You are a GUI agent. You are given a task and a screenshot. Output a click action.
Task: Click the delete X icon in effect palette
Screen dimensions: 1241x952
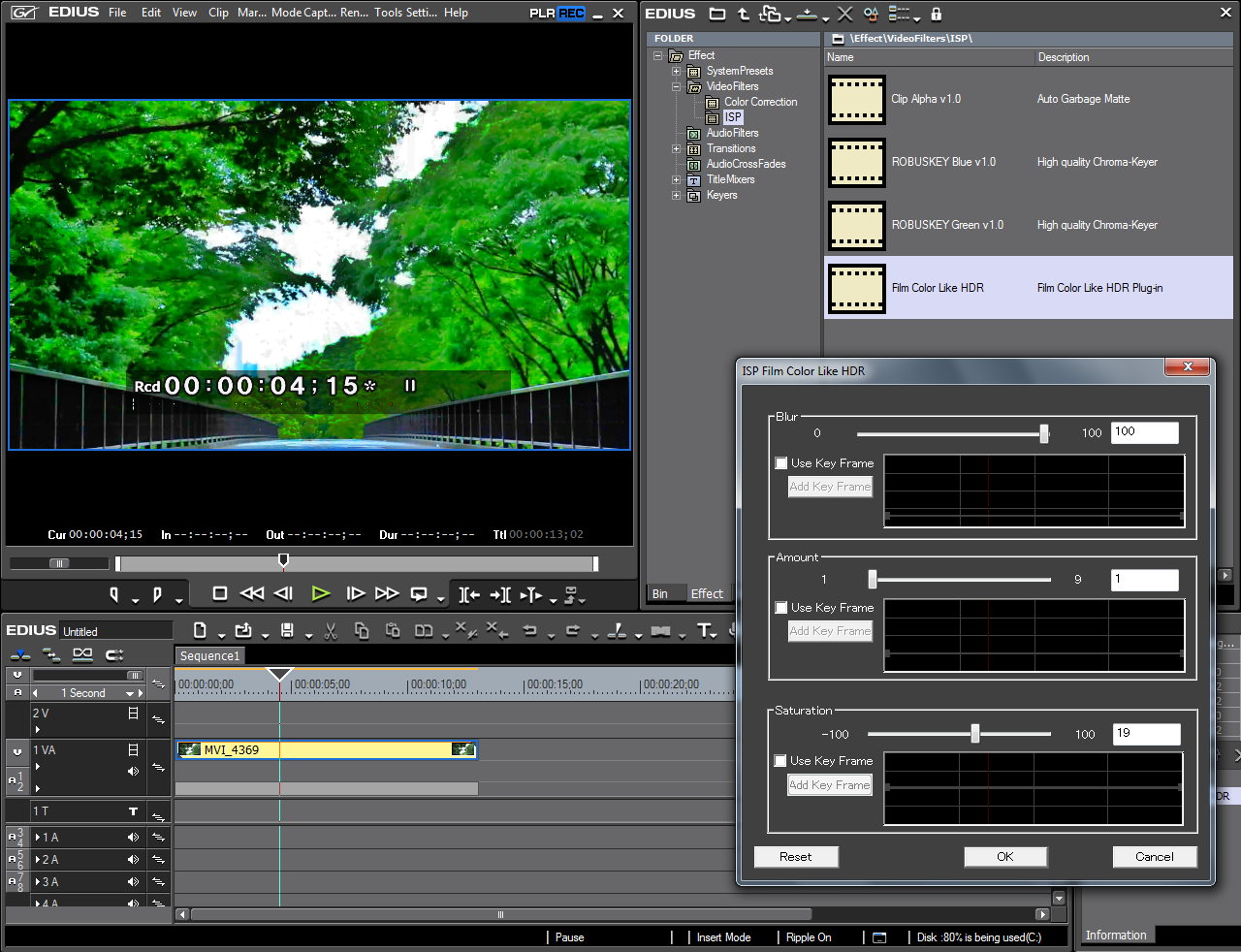844,14
